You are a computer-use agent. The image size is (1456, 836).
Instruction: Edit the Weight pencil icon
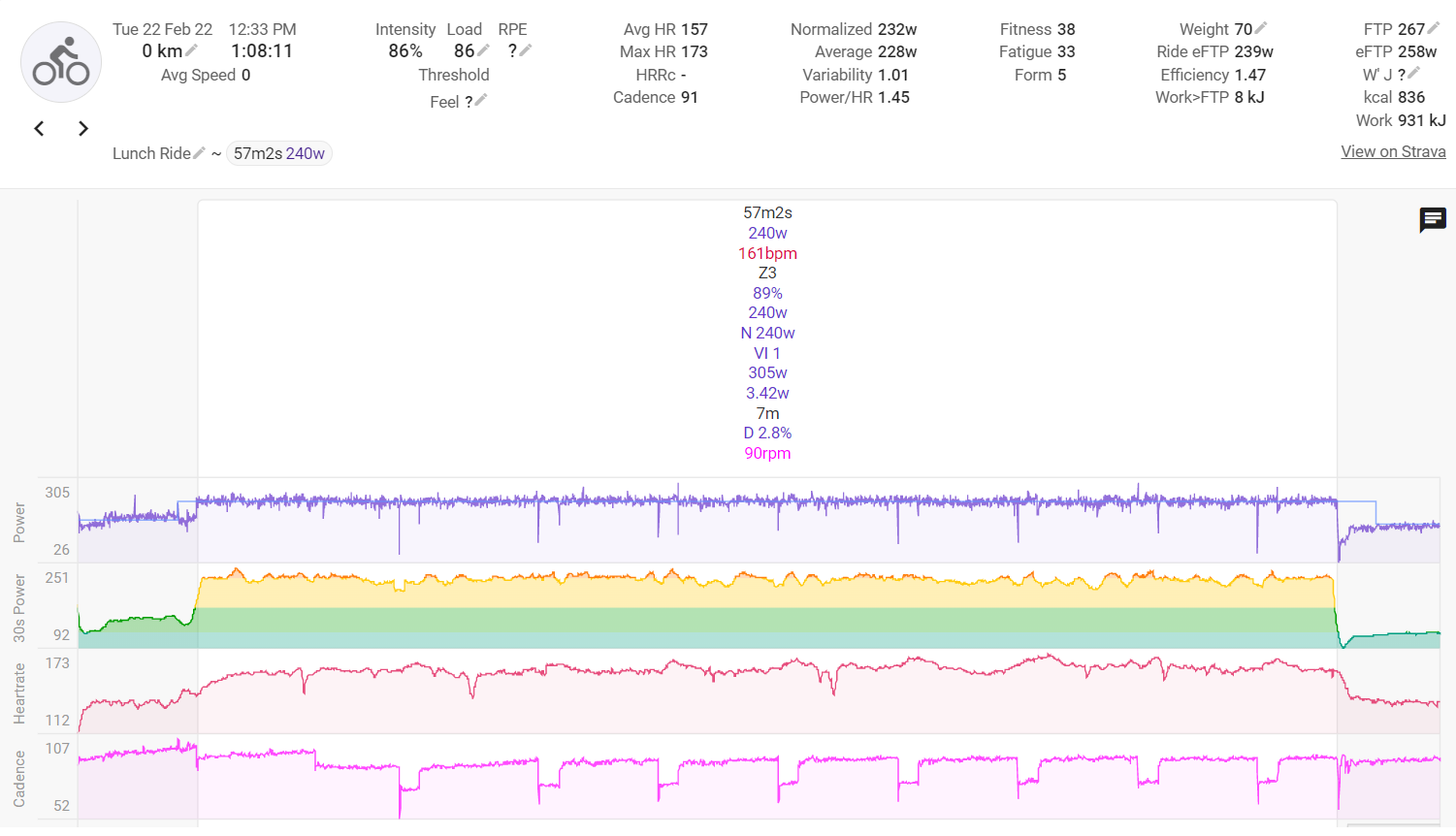coord(1261,28)
